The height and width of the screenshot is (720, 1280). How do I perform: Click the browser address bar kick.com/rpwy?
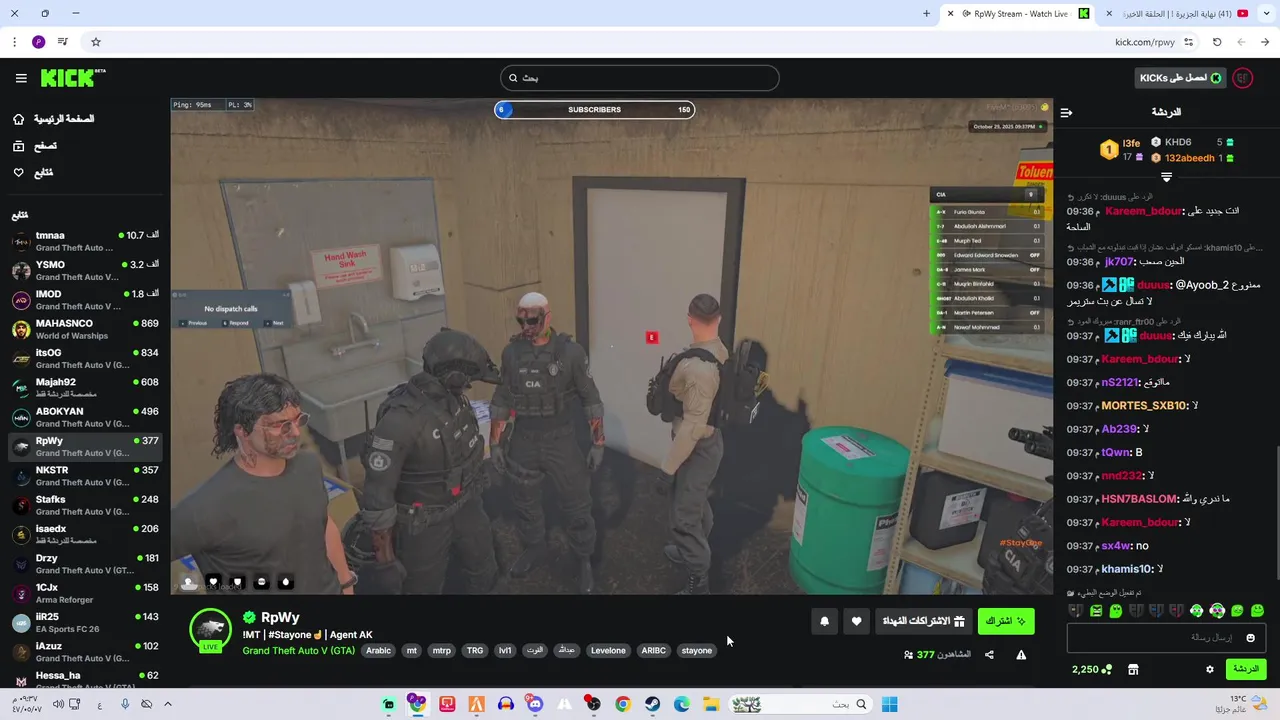pos(1144,42)
